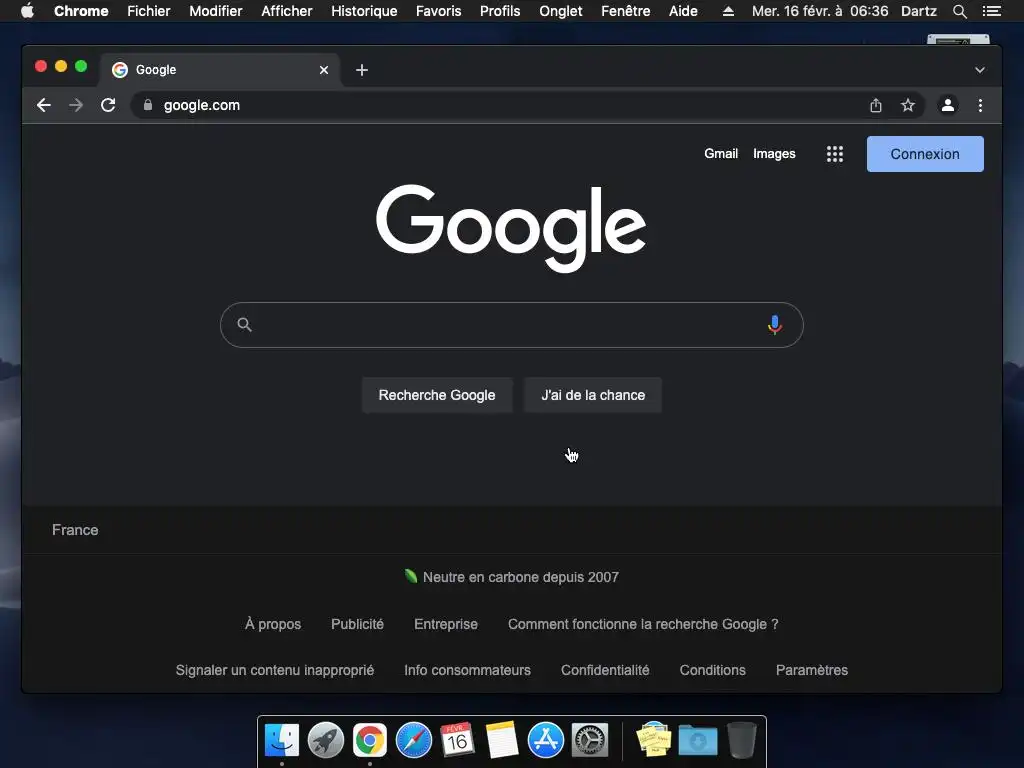Open the Fichier menu
The height and width of the screenshot is (768, 1024).
tap(149, 11)
